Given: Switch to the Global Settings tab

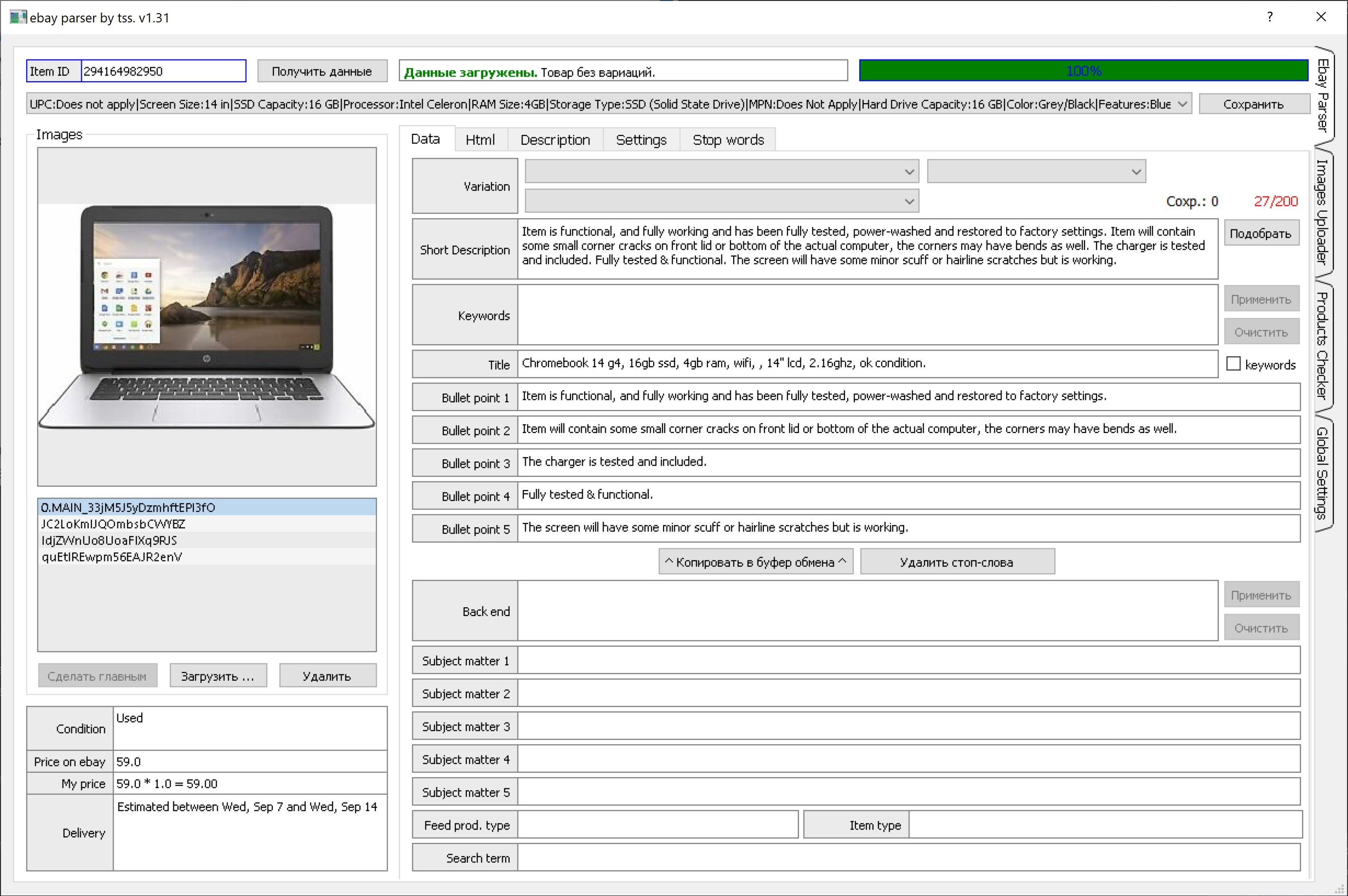Looking at the screenshot, I should 1322,474.
